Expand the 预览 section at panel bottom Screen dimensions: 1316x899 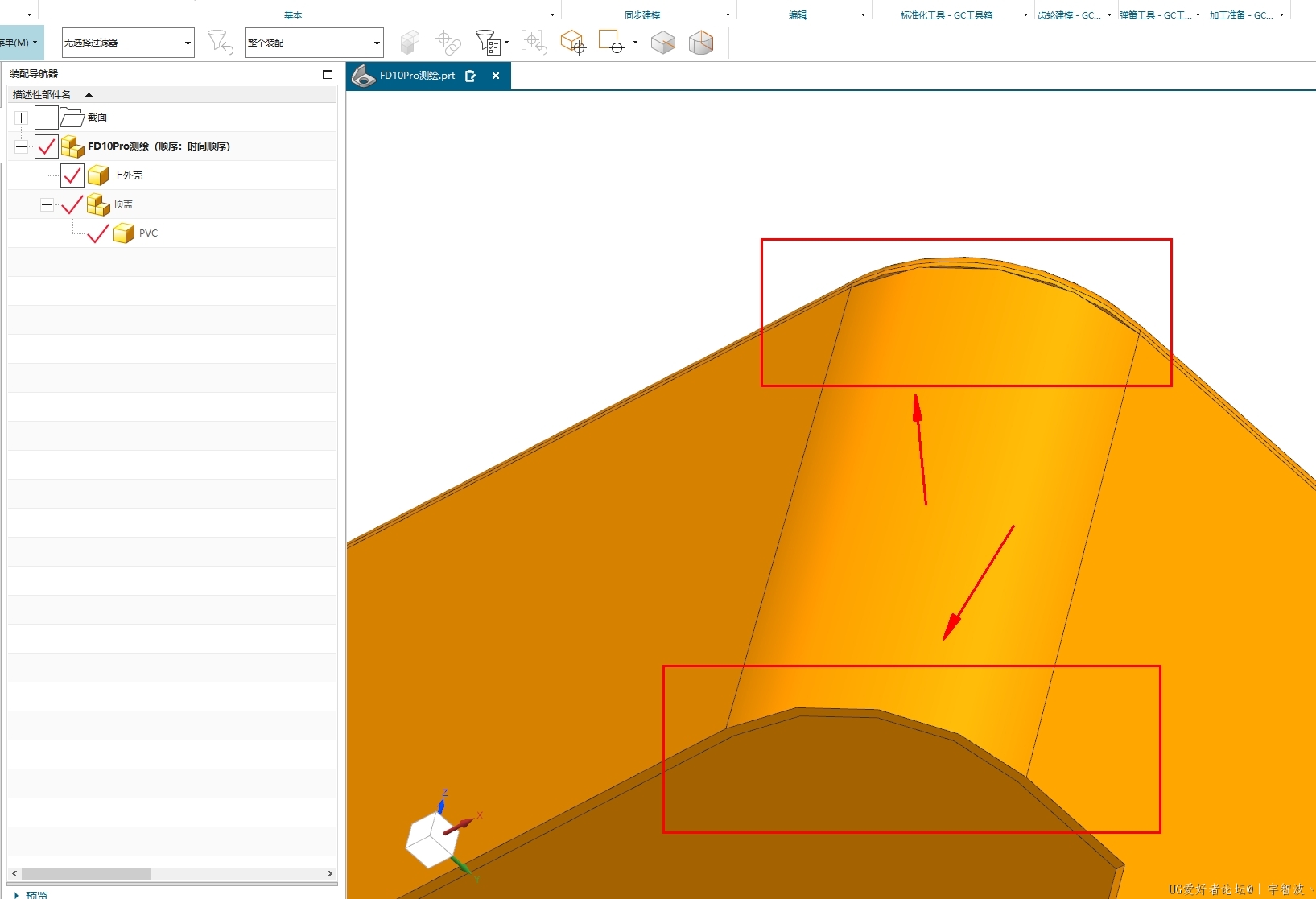click(32, 894)
